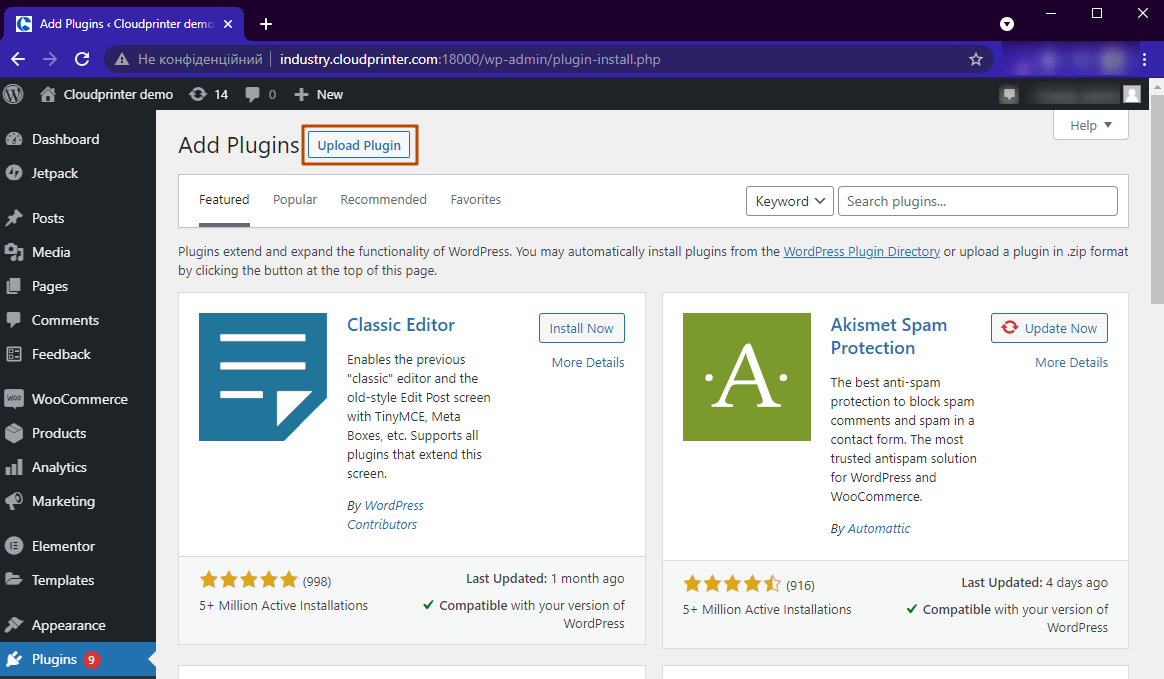Viewport: 1164px width, 679px height.
Task: Open the Classic Editor title link
Action: pyautogui.click(x=401, y=324)
